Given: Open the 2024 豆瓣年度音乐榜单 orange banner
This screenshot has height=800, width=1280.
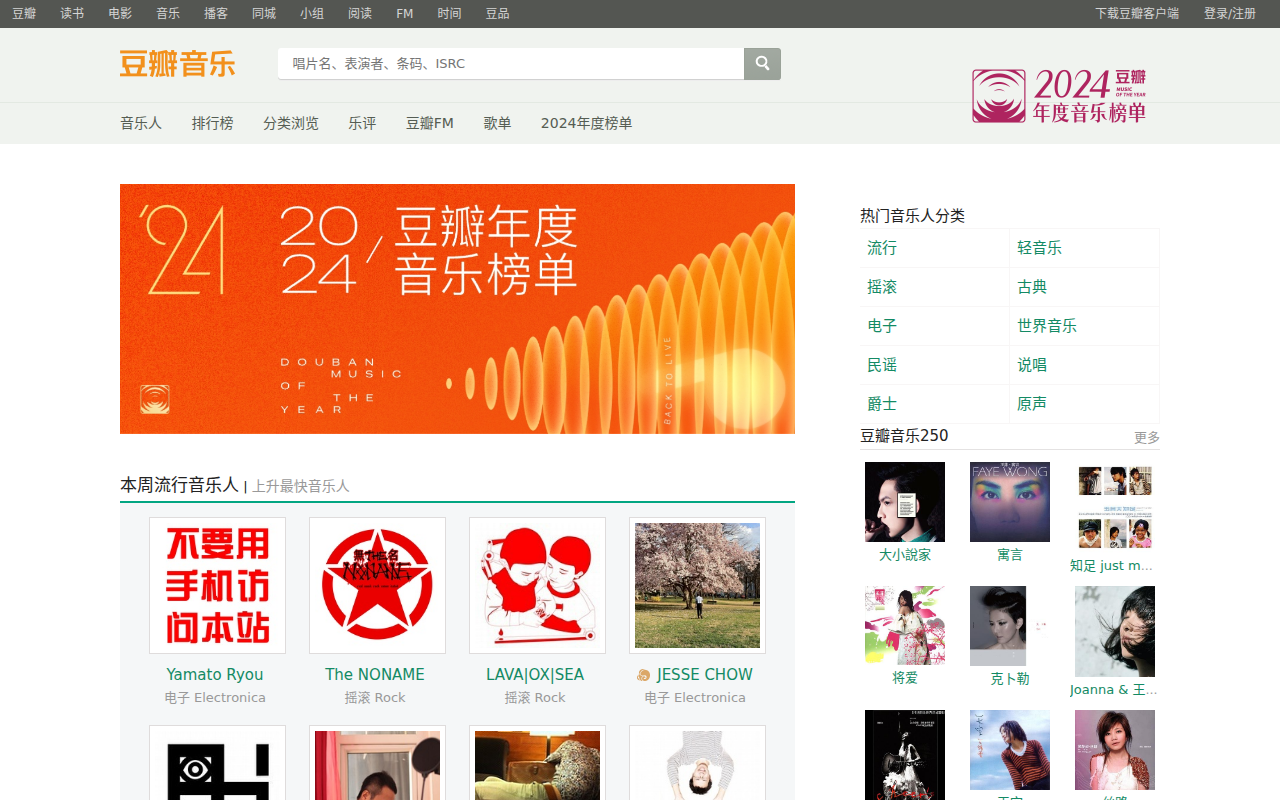Looking at the screenshot, I should point(457,309).
